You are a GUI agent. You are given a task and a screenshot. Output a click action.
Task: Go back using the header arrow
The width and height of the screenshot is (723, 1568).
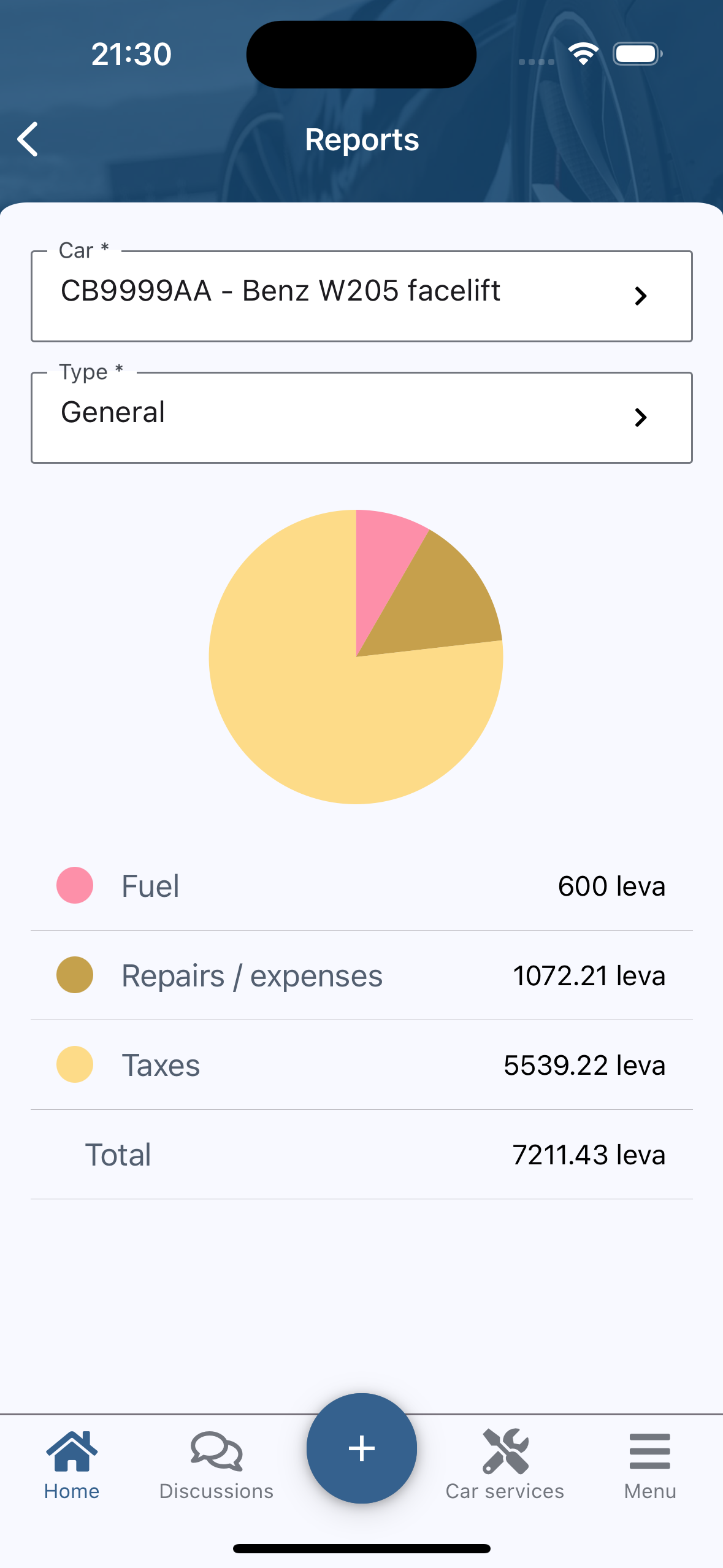[x=28, y=139]
